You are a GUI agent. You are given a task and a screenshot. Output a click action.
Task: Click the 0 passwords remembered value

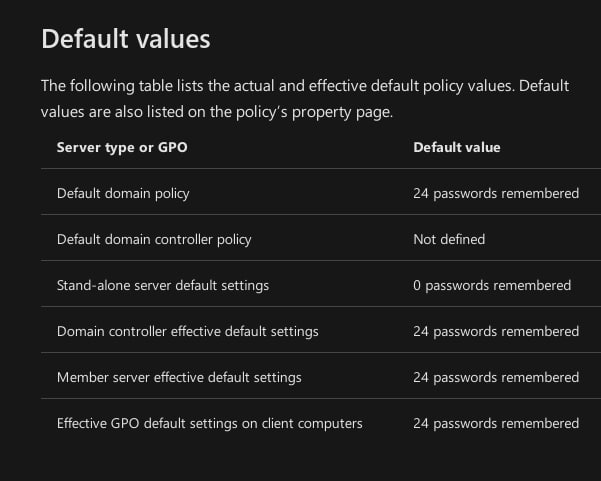(492, 286)
